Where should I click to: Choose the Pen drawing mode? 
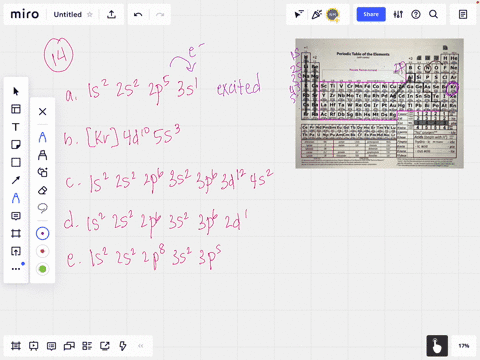[x=42, y=137]
